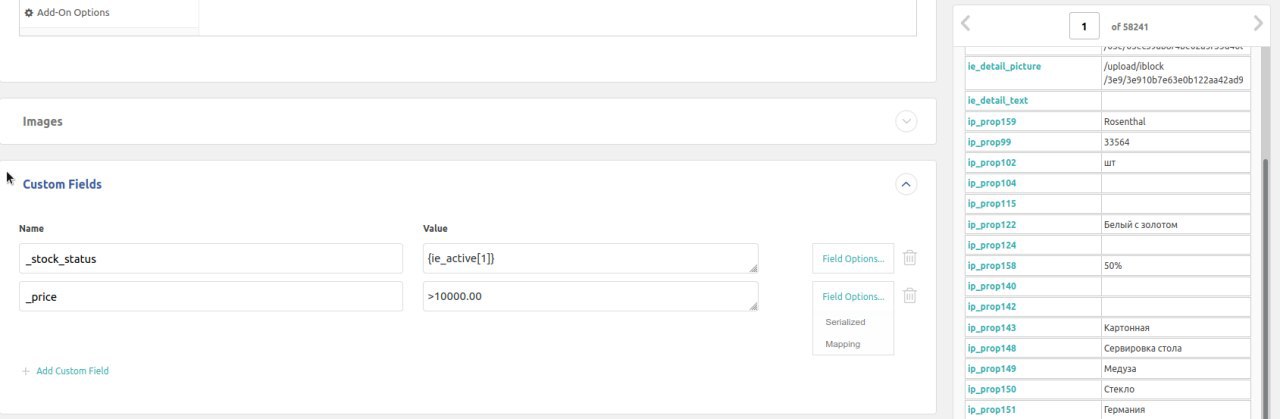Click the record number input box
The width and height of the screenshot is (1280, 419).
[1084, 26]
